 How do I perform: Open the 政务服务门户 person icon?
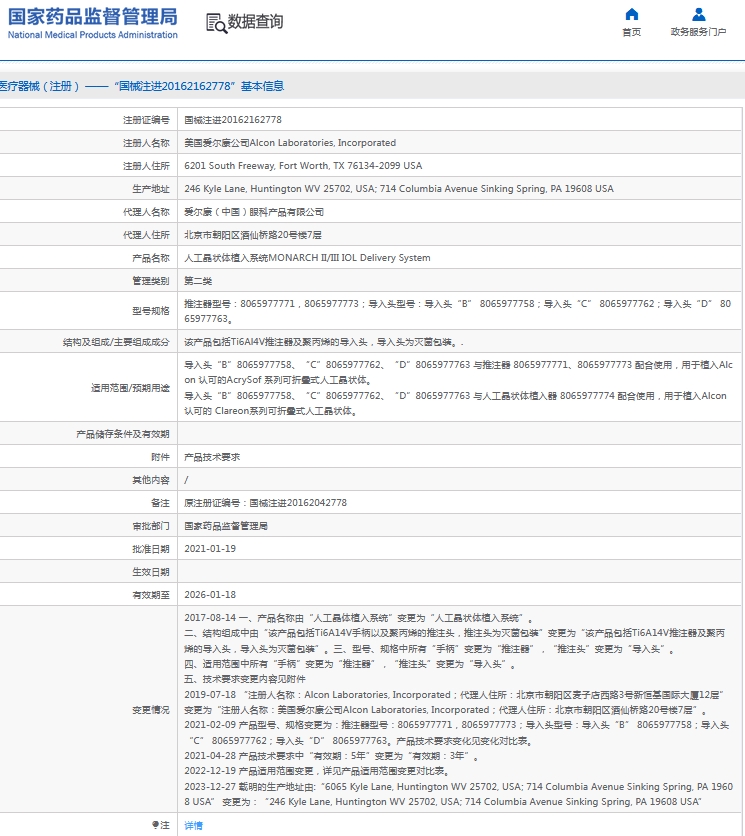(x=699, y=14)
